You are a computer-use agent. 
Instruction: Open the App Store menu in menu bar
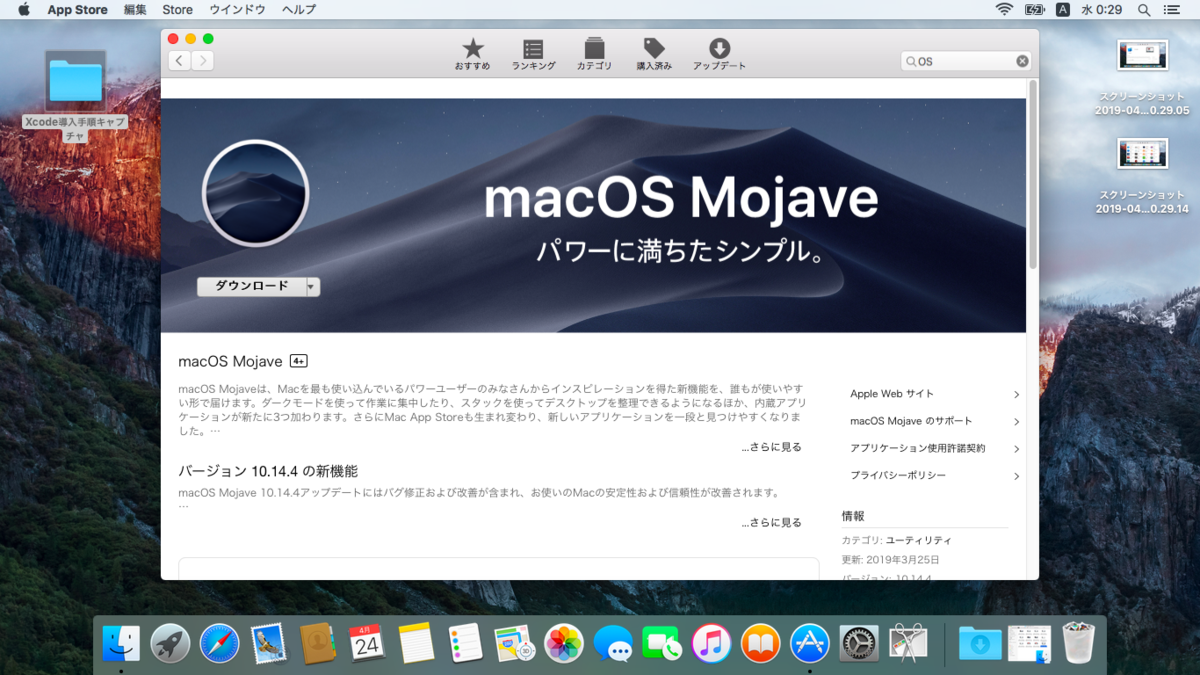[77, 9]
